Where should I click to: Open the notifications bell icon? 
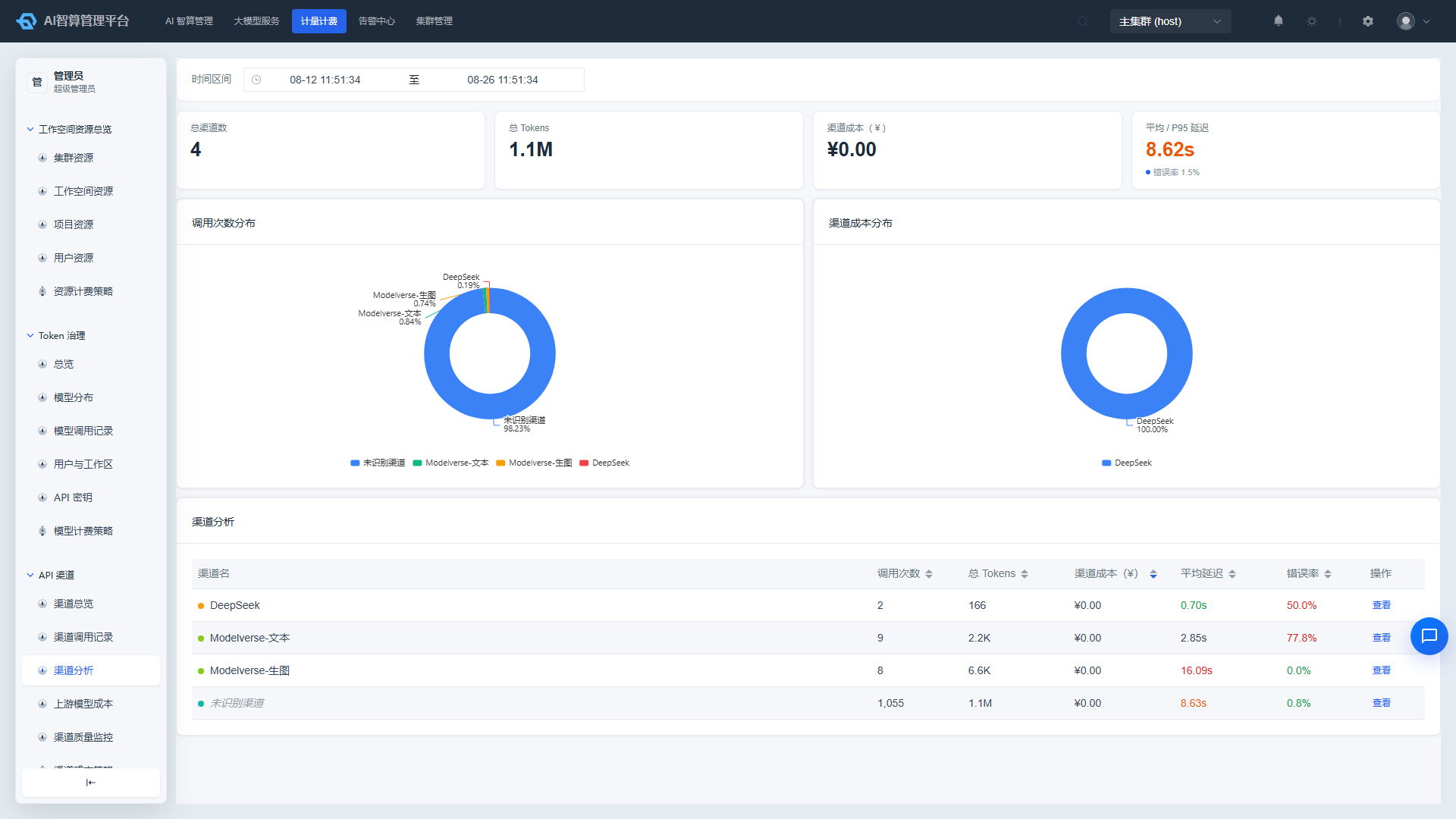(x=1279, y=21)
